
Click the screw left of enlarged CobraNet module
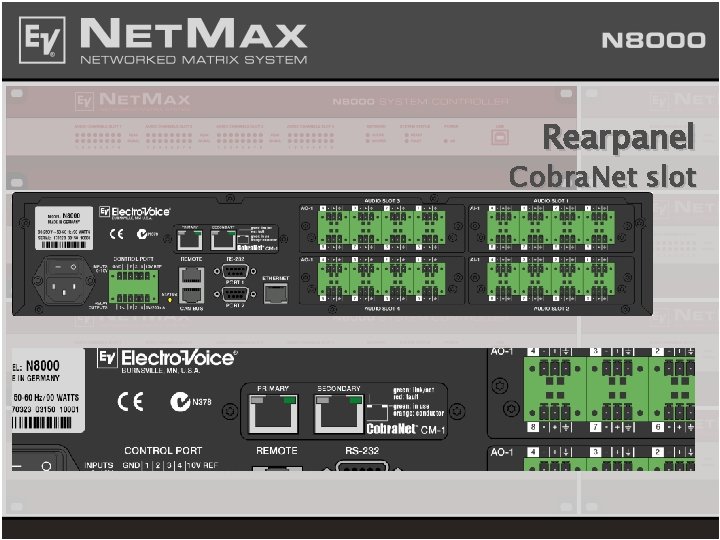pos(230,411)
